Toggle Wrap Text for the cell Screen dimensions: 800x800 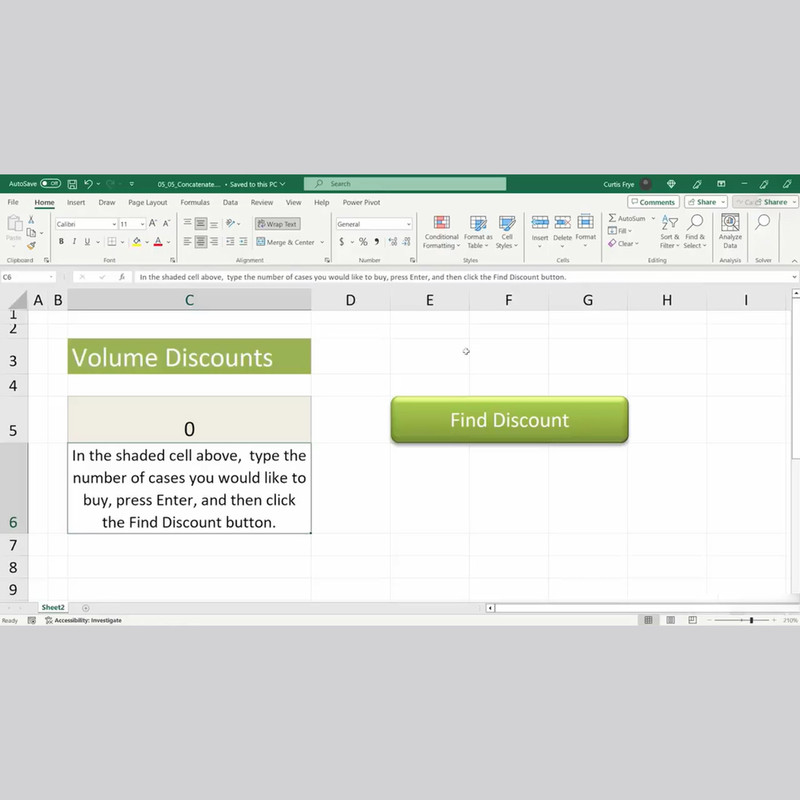click(x=277, y=224)
